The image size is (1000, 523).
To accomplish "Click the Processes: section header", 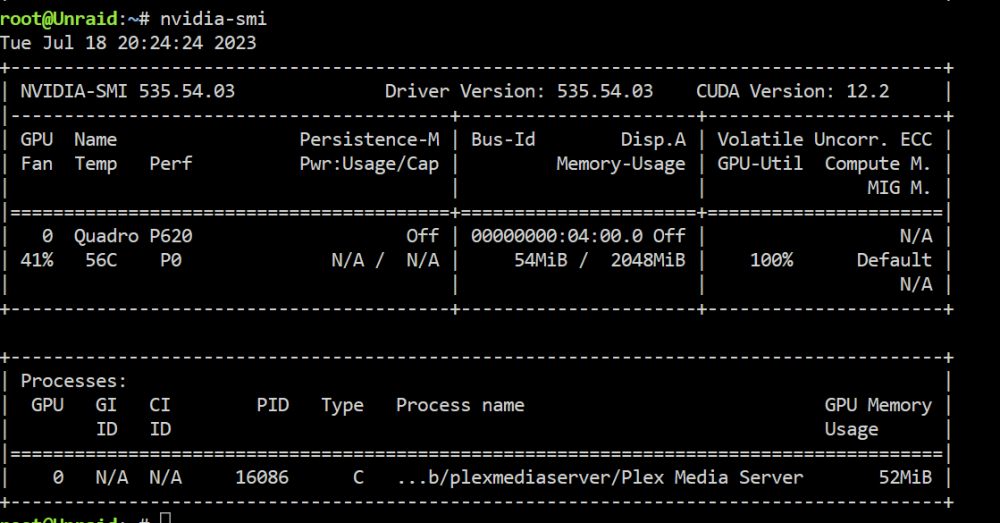I will click(x=74, y=381).
